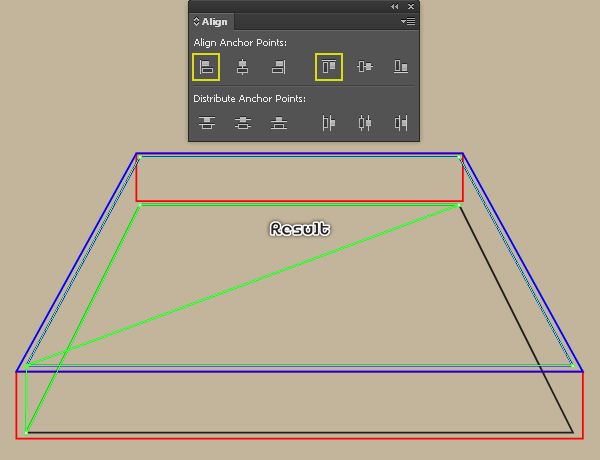Click Horizontal Distribute Left icon
Viewport: 600px width, 460px height.
(329, 123)
